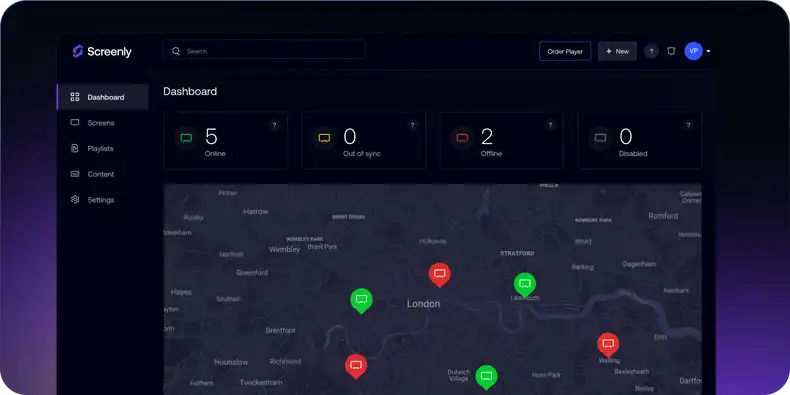The image size is (790, 395).
Task: Click the 'Greenford' map label
Action: point(252,273)
